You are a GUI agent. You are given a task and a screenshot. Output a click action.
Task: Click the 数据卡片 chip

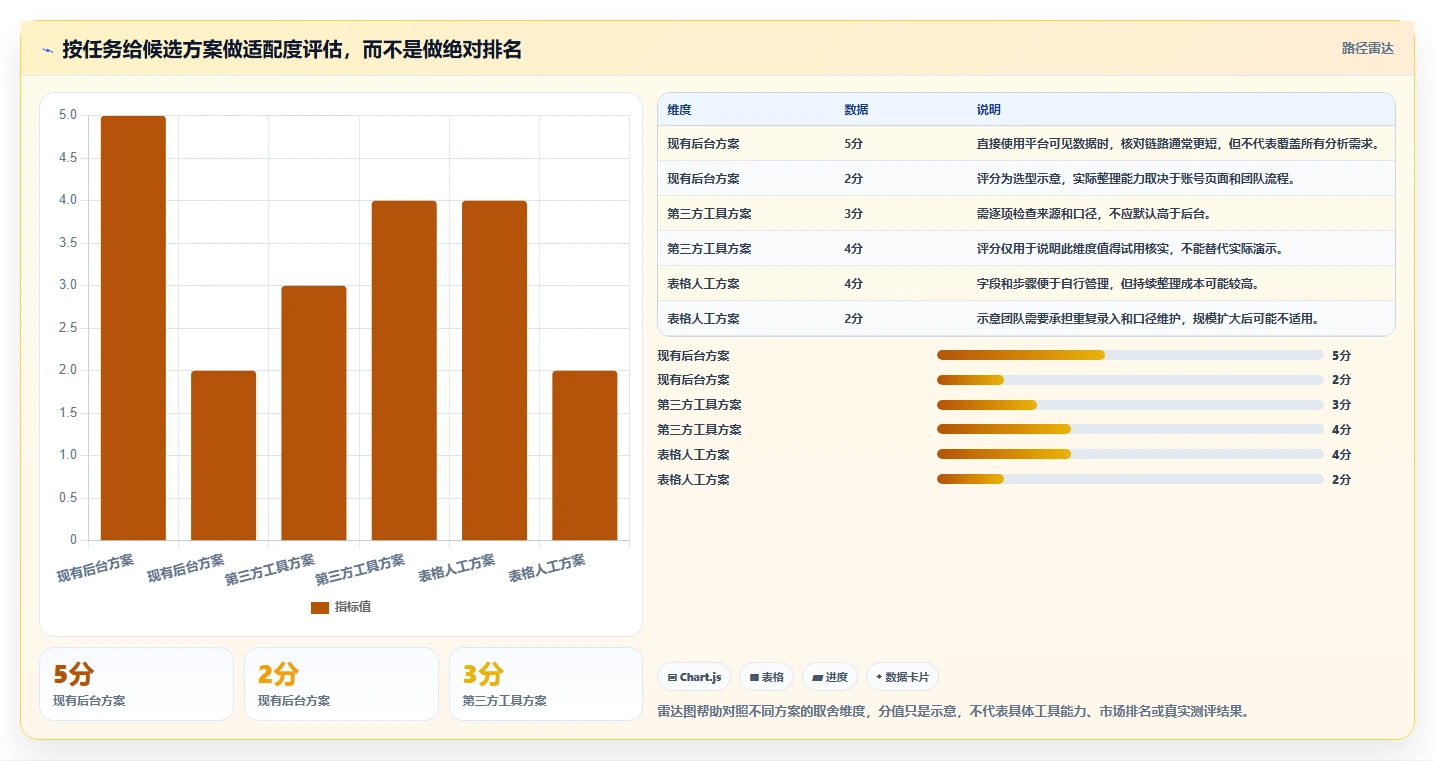[902, 677]
